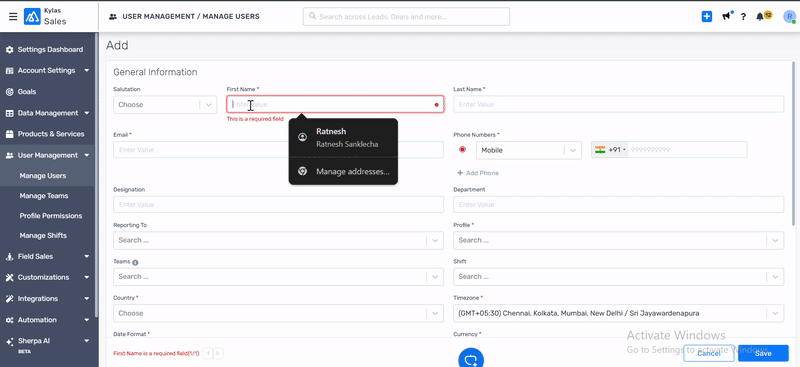Viewport: 800px width, 367px height.
Task: Open the help question mark icon
Action: (743, 16)
